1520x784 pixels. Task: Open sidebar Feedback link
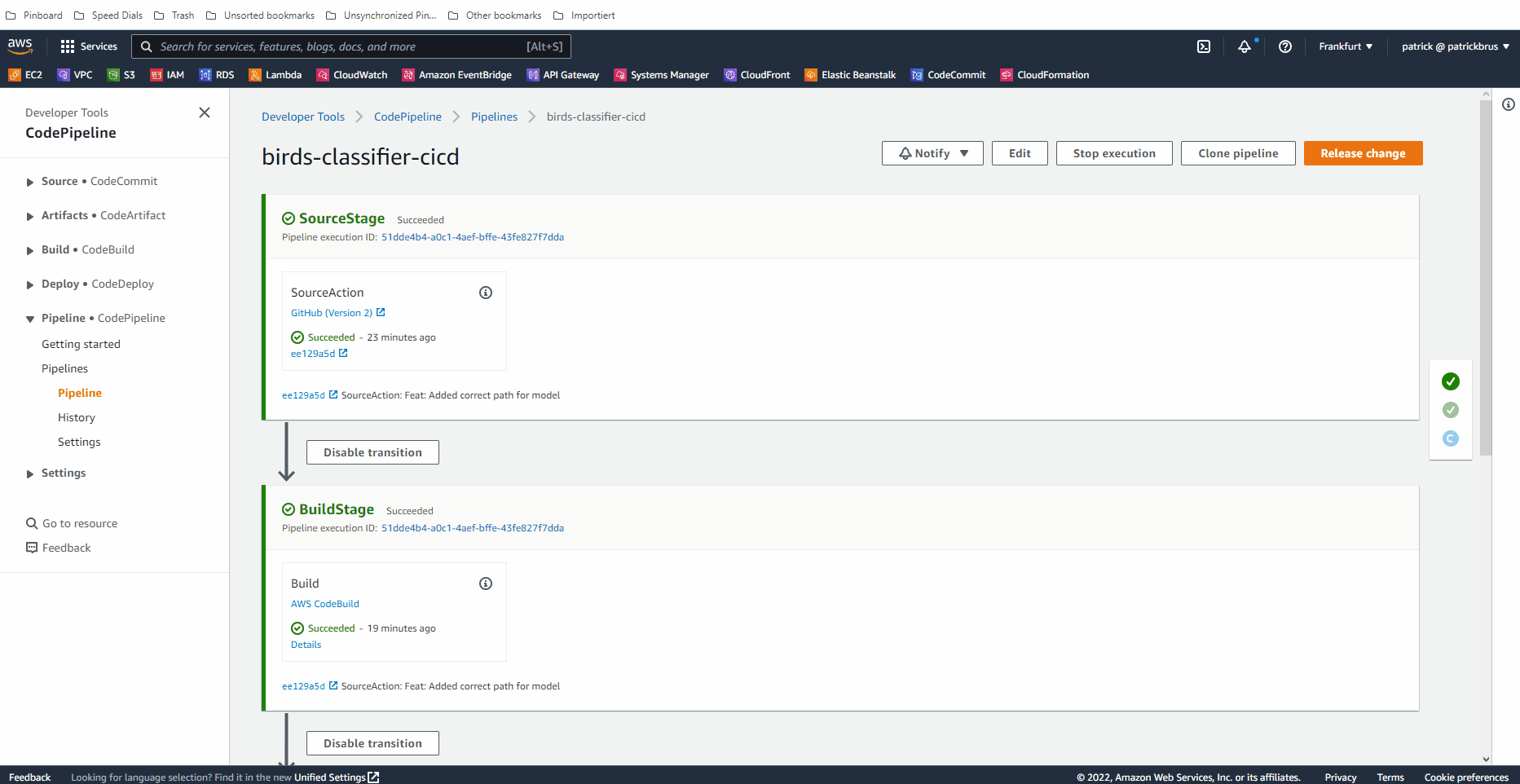(59, 548)
